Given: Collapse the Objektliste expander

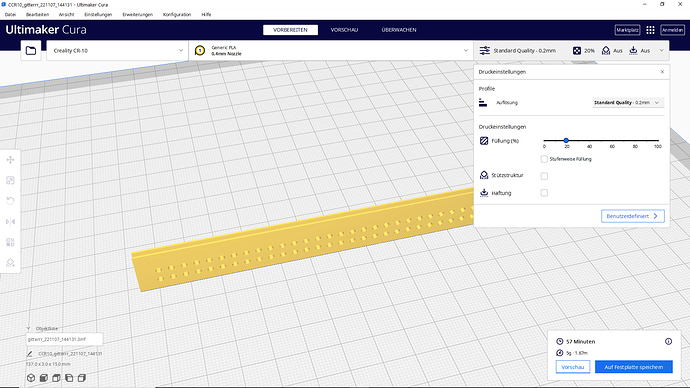Looking at the screenshot, I should pos(28,329).
